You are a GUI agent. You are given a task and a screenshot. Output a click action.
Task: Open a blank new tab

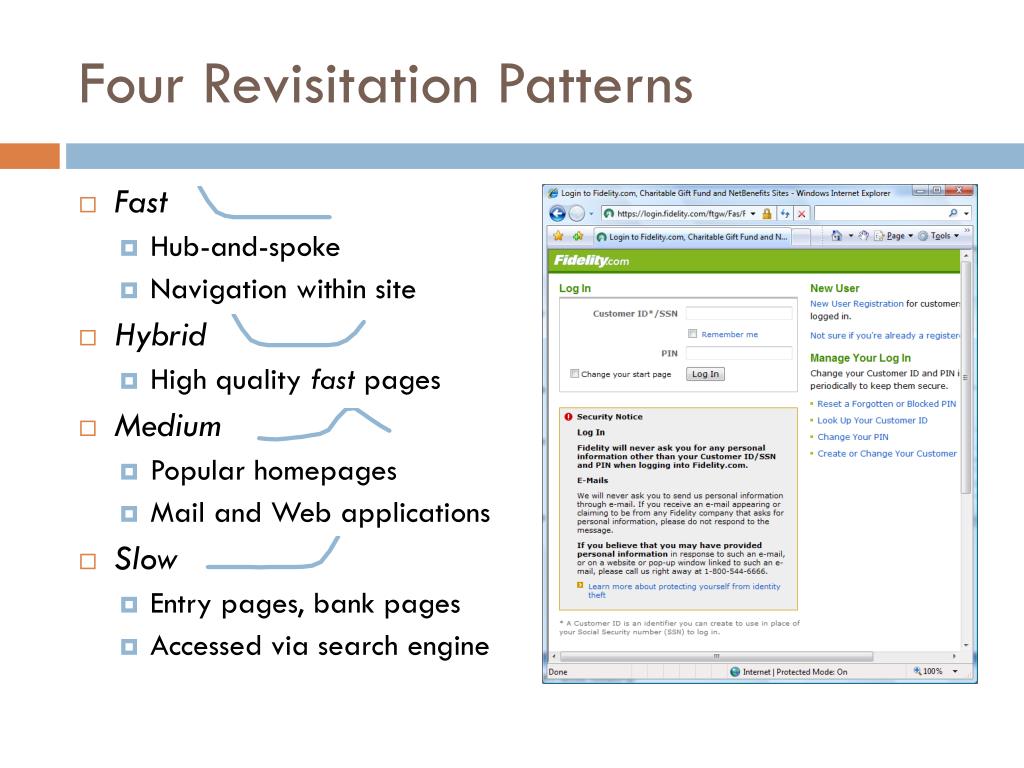801,236
